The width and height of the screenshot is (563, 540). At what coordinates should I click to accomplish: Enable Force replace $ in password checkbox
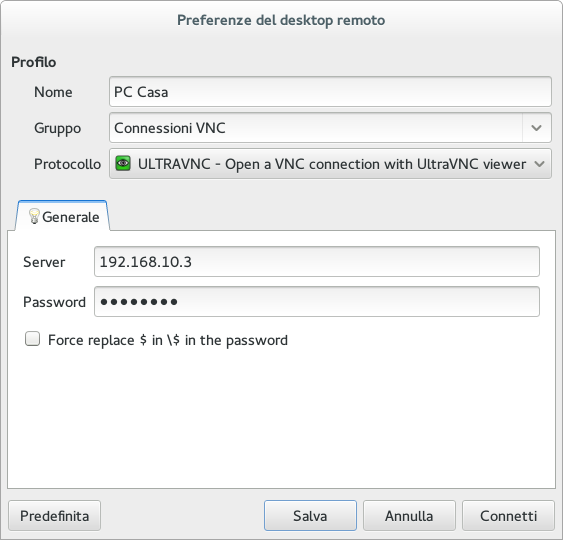[32, 339]
